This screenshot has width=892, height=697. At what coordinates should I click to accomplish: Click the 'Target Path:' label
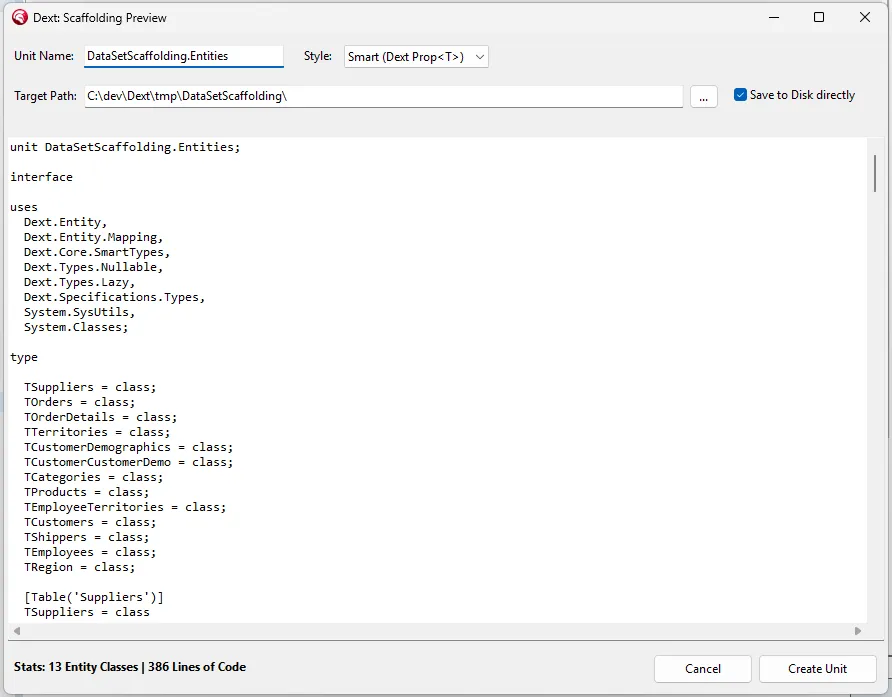coord(46,96)
